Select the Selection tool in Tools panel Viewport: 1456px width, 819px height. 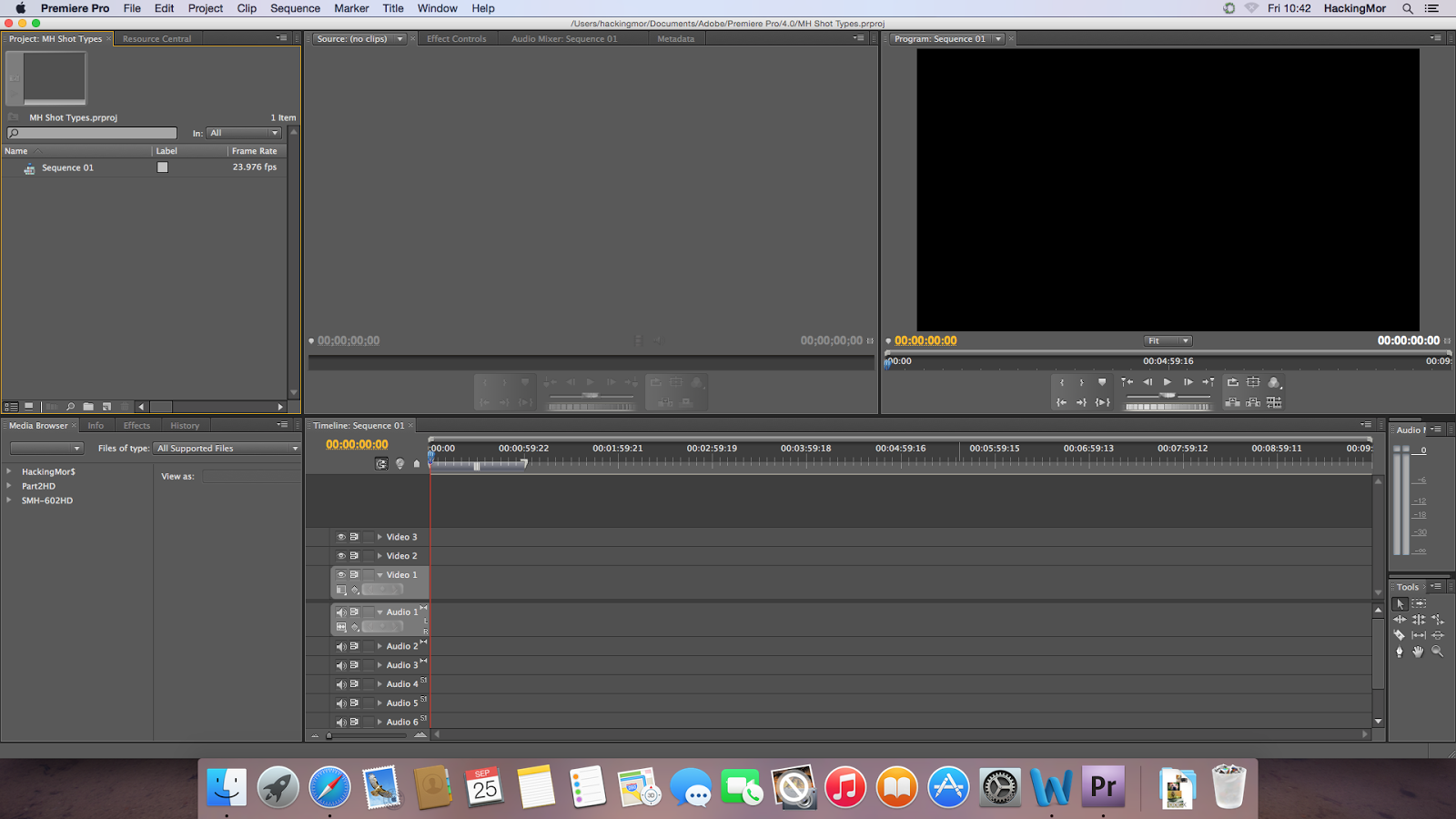click(x=1400, y=603)
